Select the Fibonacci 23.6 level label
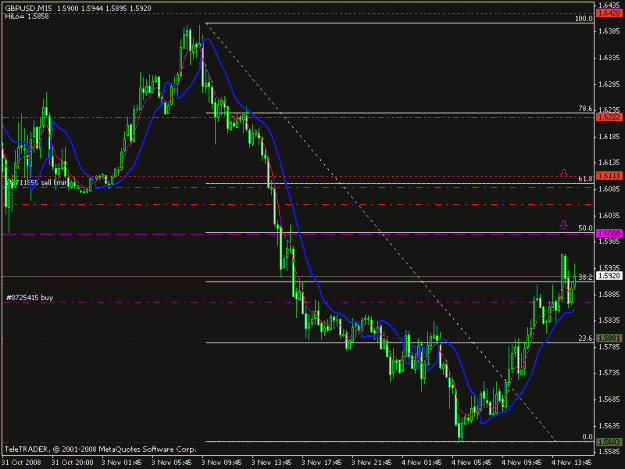The width and height of the screenshot is (625, 469). pyautogui.click(x=585, y=338)
